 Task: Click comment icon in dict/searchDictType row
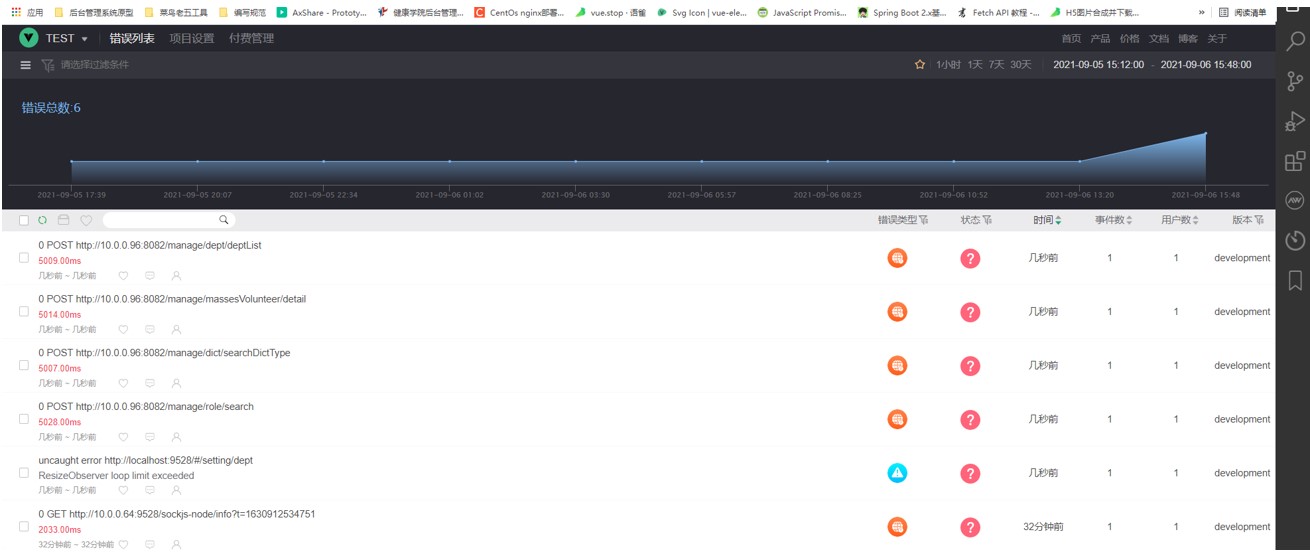click(x=150, y=383)
